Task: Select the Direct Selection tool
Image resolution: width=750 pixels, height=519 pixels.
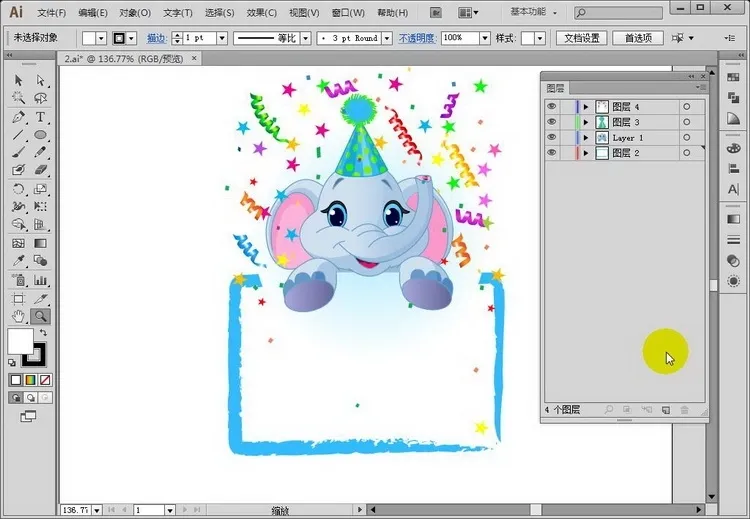Action: point(41,80)
